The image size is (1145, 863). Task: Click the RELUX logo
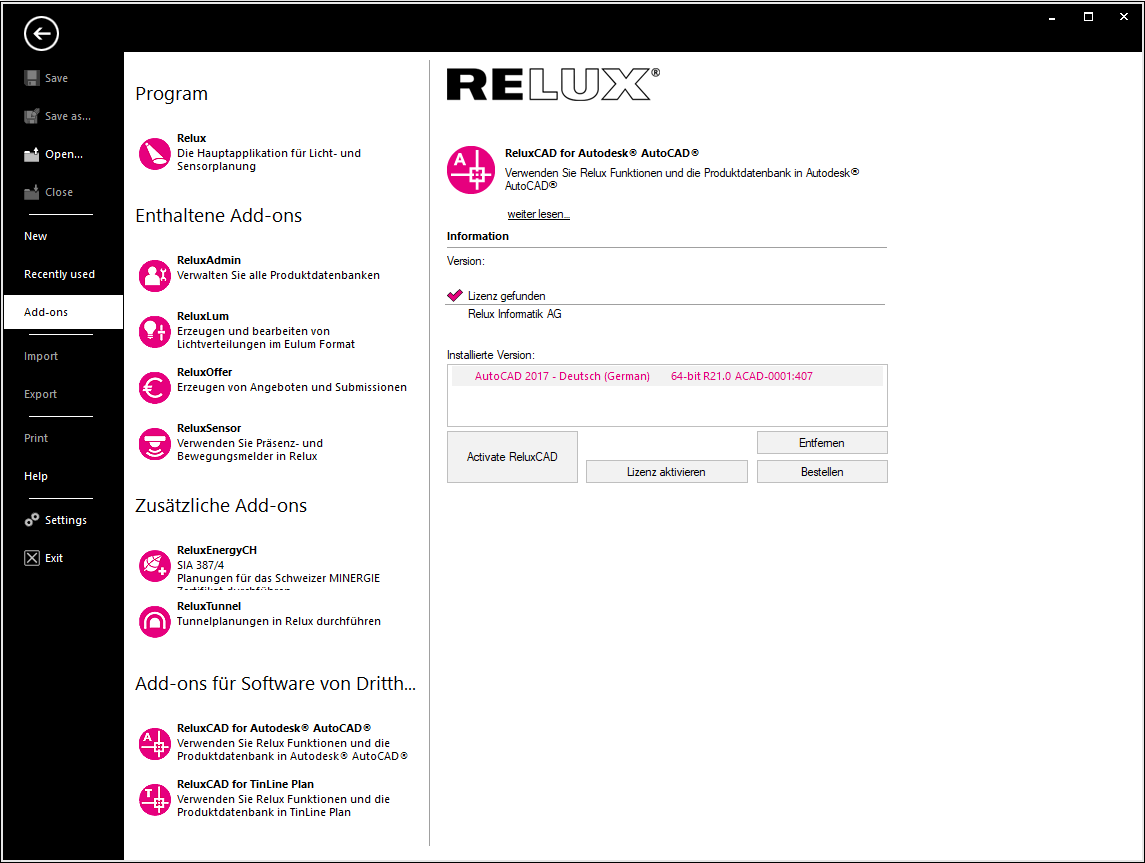coord(553,84)
